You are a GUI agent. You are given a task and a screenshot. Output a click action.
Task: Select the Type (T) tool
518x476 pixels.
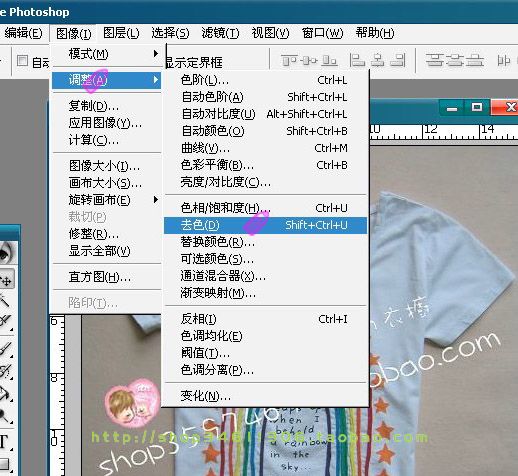point(5,442)
